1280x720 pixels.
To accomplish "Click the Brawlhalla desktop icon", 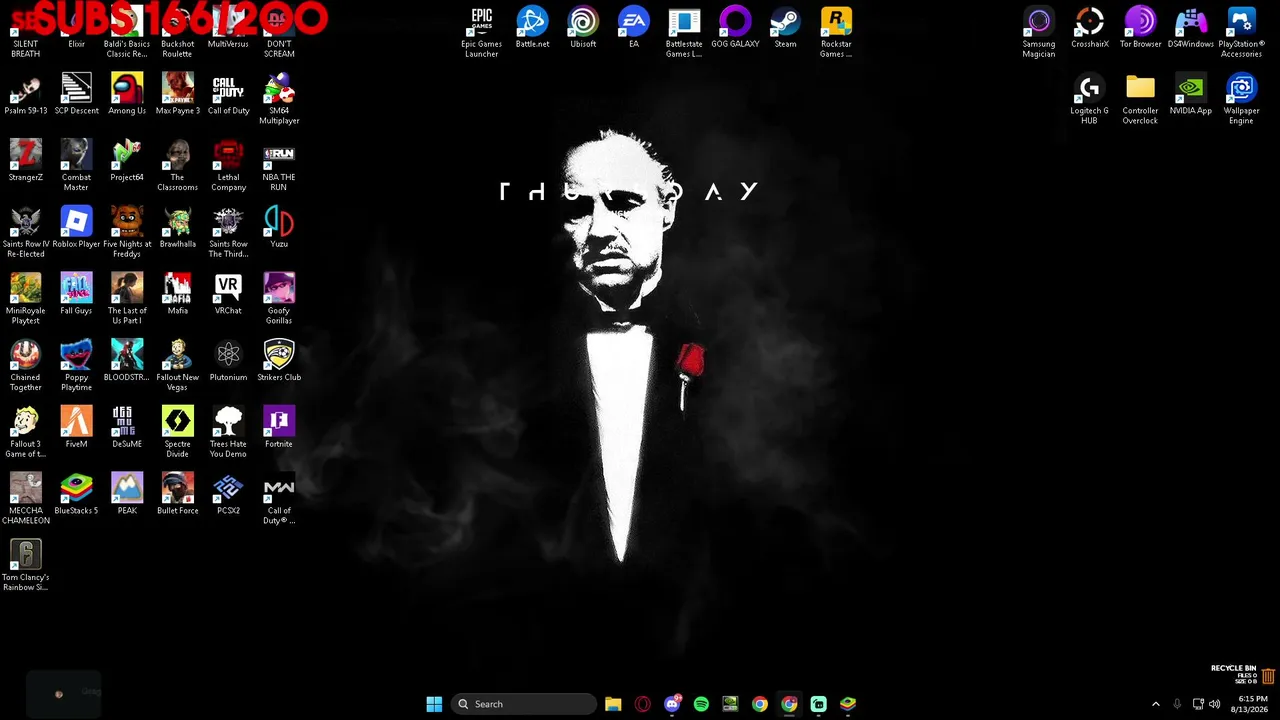I will click(178, 228).
